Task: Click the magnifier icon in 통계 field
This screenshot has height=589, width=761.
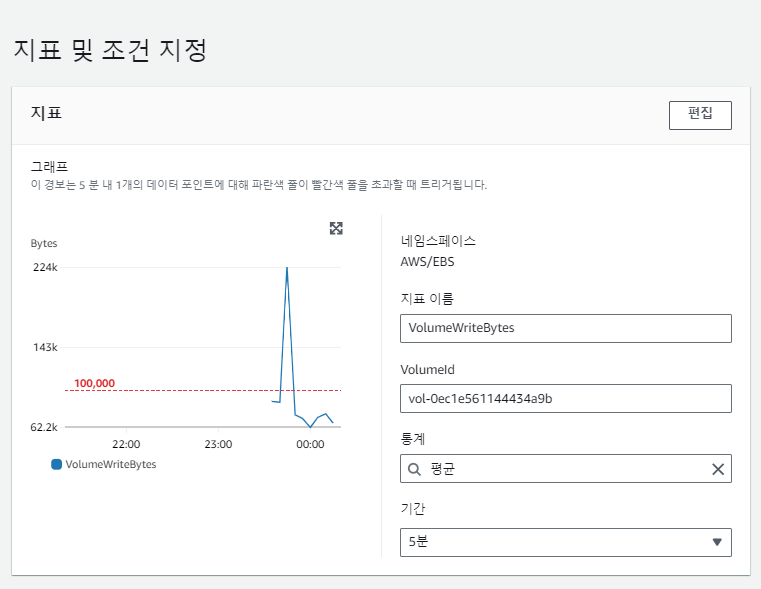Action: pyautogui.click(x=414, y=469)
